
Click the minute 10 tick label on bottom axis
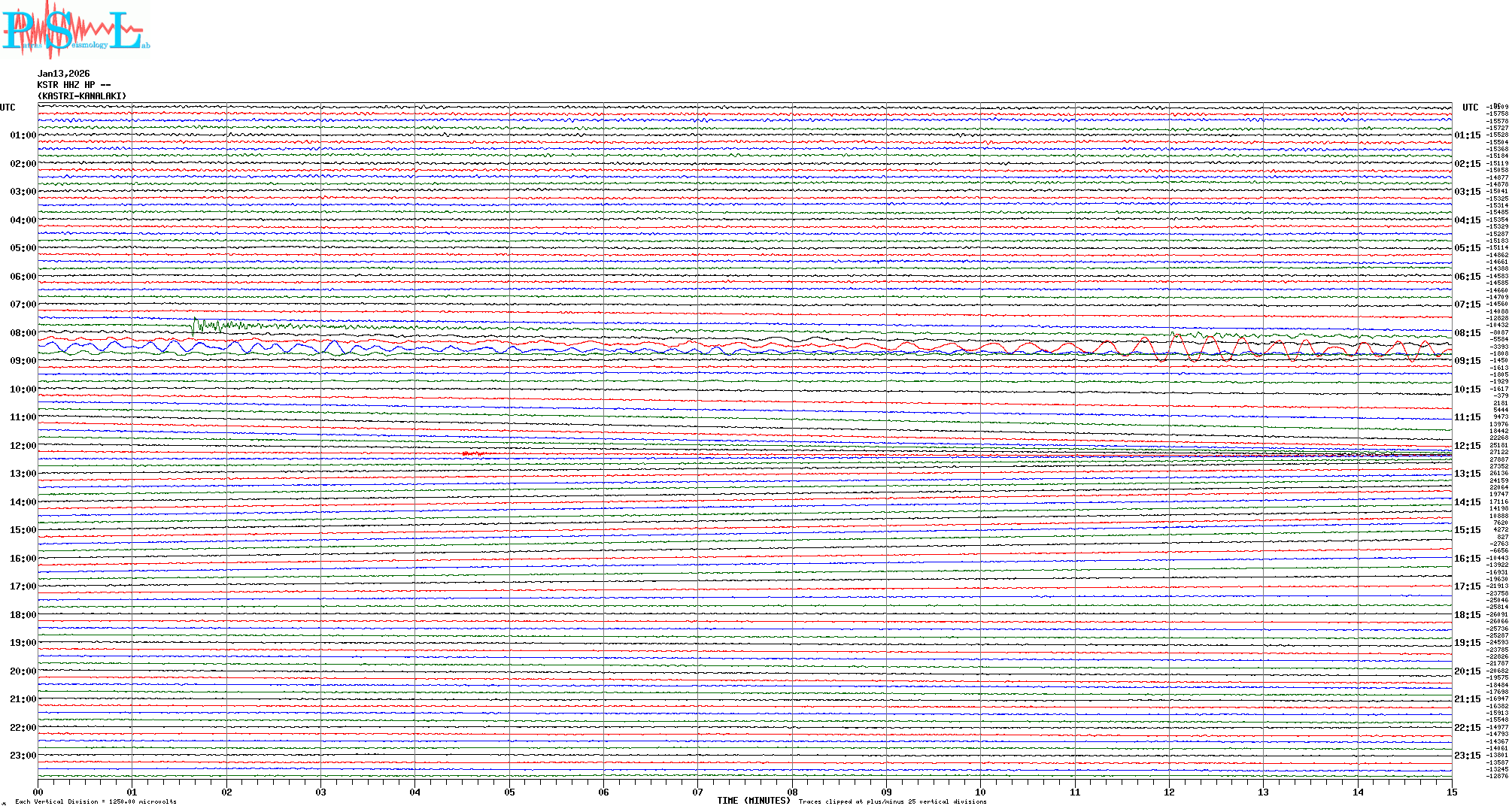pyautogui.click(x=980, y=792)
